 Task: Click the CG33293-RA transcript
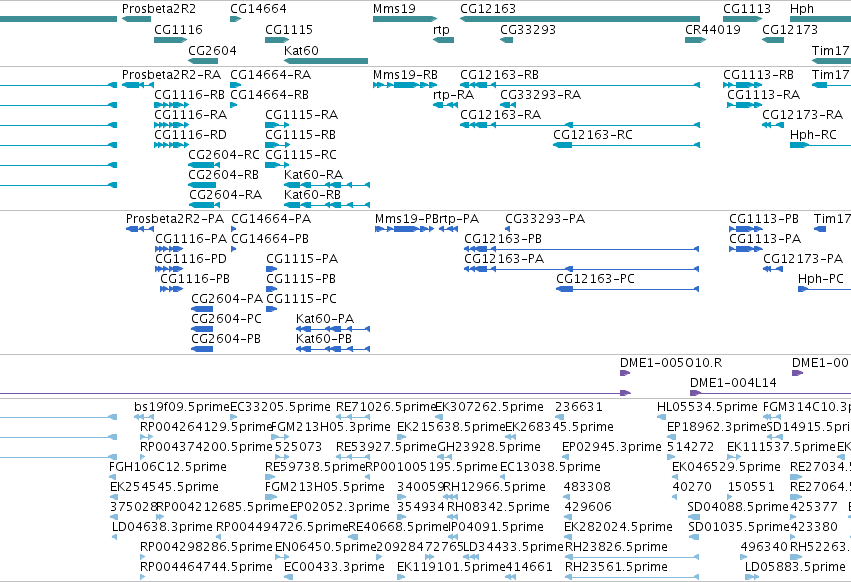click(x=507, y=105)
